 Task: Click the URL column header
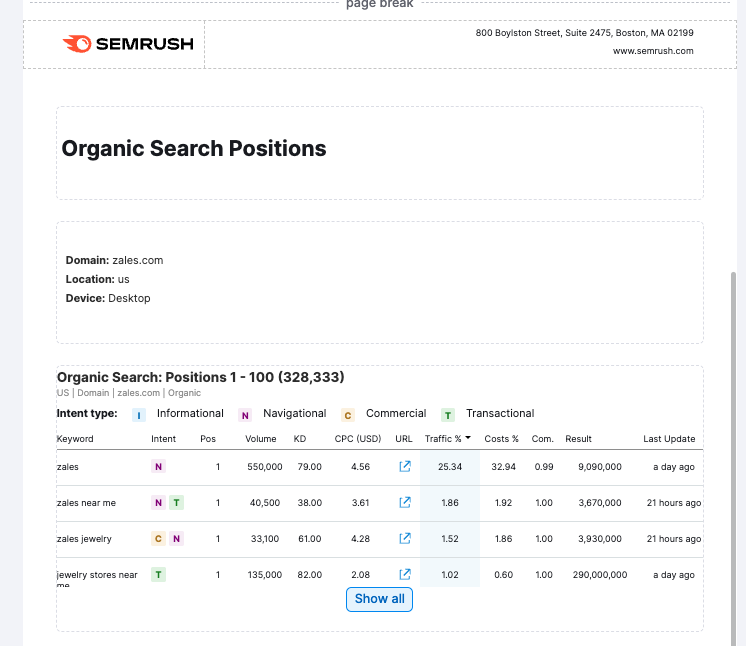click(x=403, y=439)
